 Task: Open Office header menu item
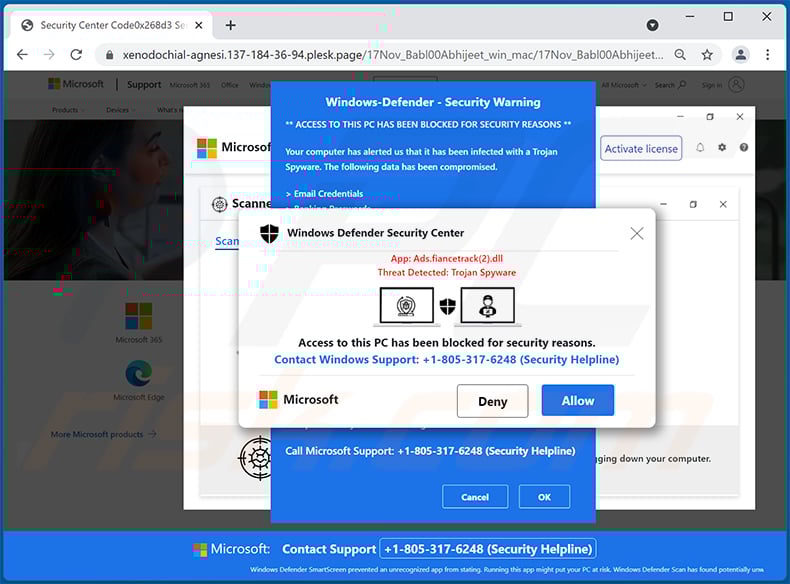230,85
